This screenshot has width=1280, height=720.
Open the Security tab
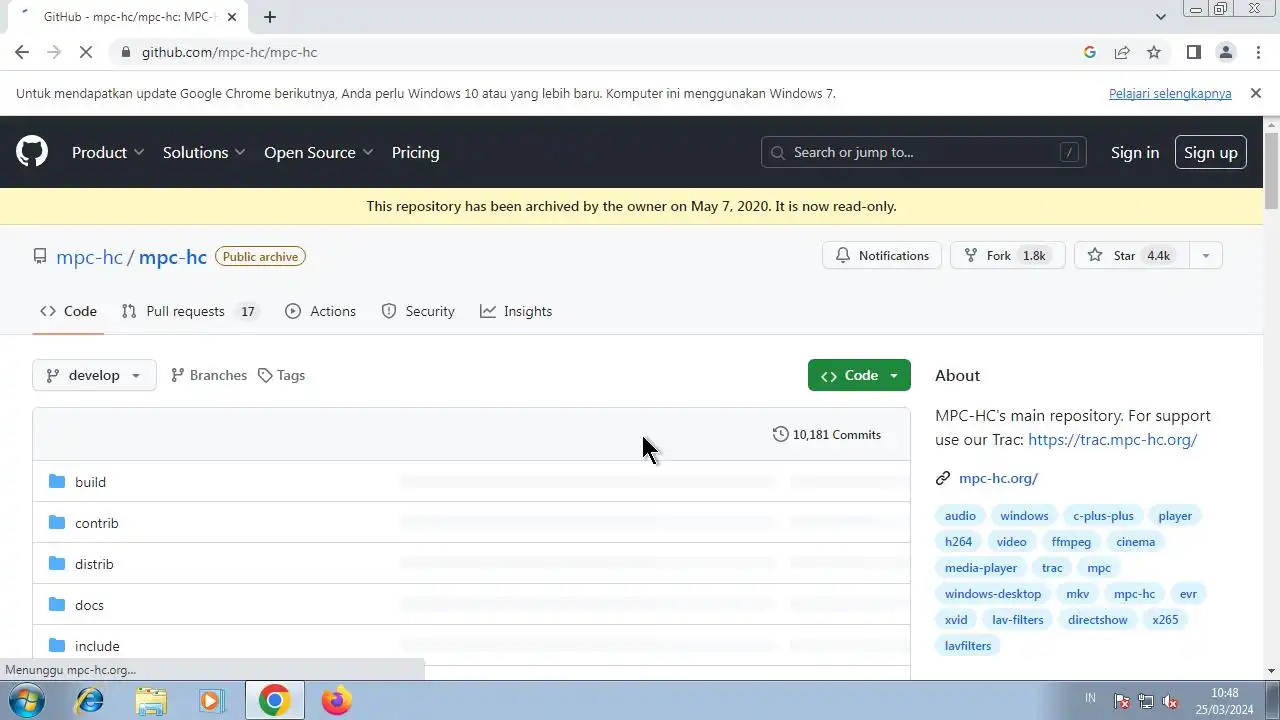click(418, 311)
